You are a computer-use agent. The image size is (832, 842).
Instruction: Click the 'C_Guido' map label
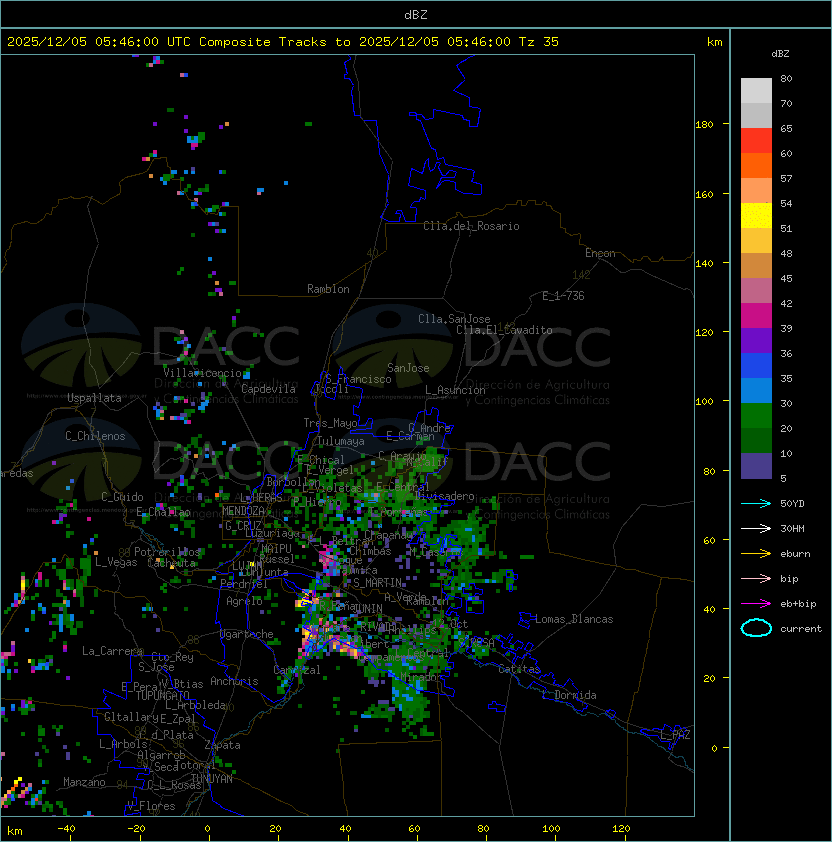[x=122, y=497]
